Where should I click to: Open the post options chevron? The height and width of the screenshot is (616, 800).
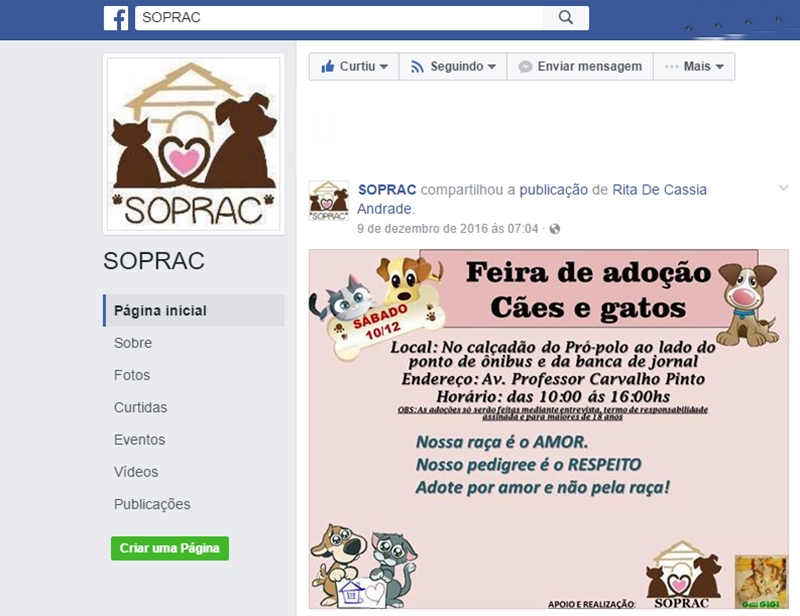point(784,188)
